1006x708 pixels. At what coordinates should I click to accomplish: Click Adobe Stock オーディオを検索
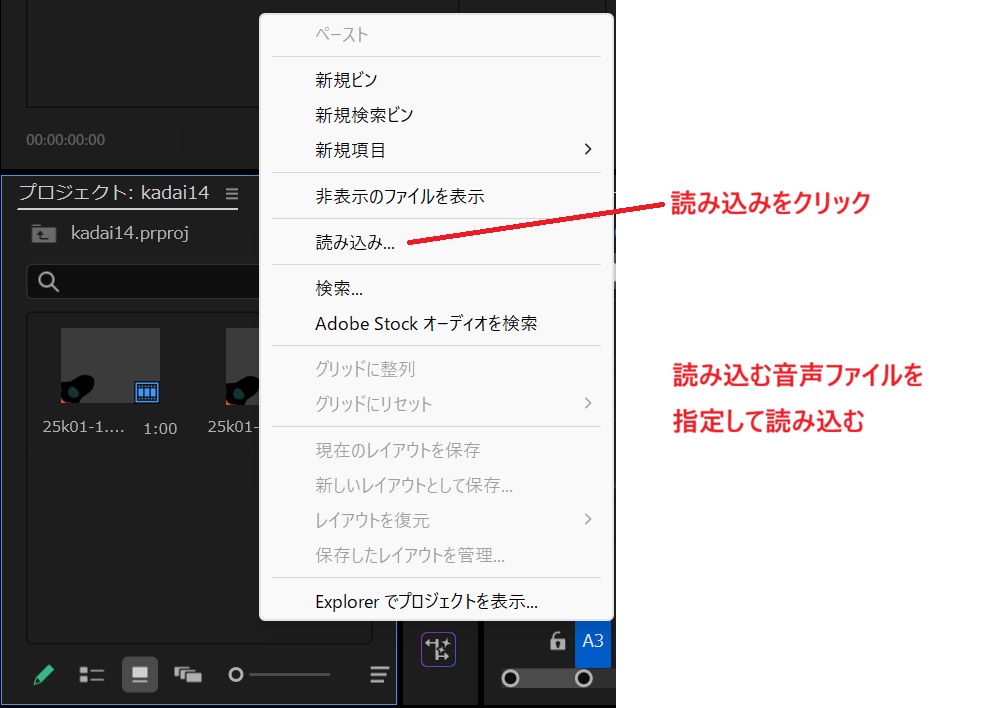point(426,323)
